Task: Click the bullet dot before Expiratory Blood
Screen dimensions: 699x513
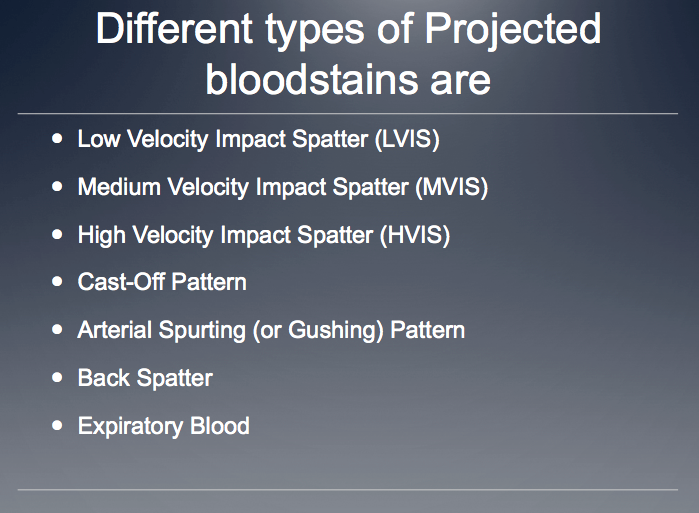Action: tap(57, 426)
